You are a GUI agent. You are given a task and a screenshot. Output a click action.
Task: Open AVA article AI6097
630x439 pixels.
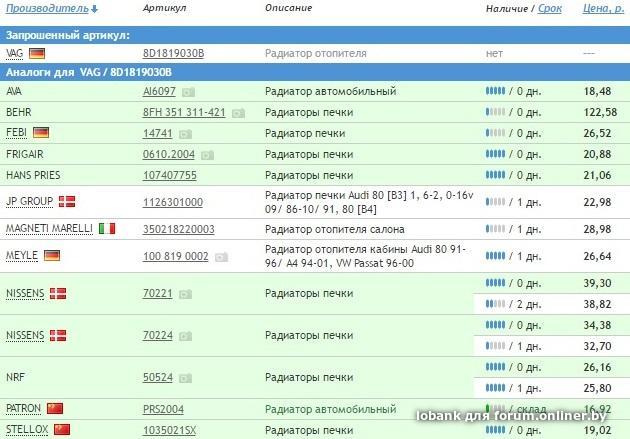coord(159,92)
